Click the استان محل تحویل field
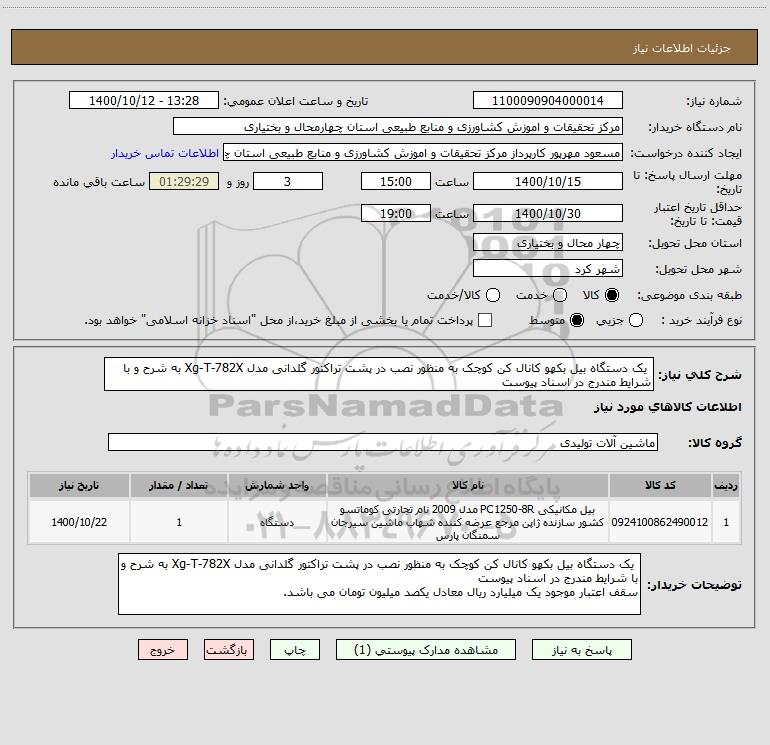 [x=548, y=243]
